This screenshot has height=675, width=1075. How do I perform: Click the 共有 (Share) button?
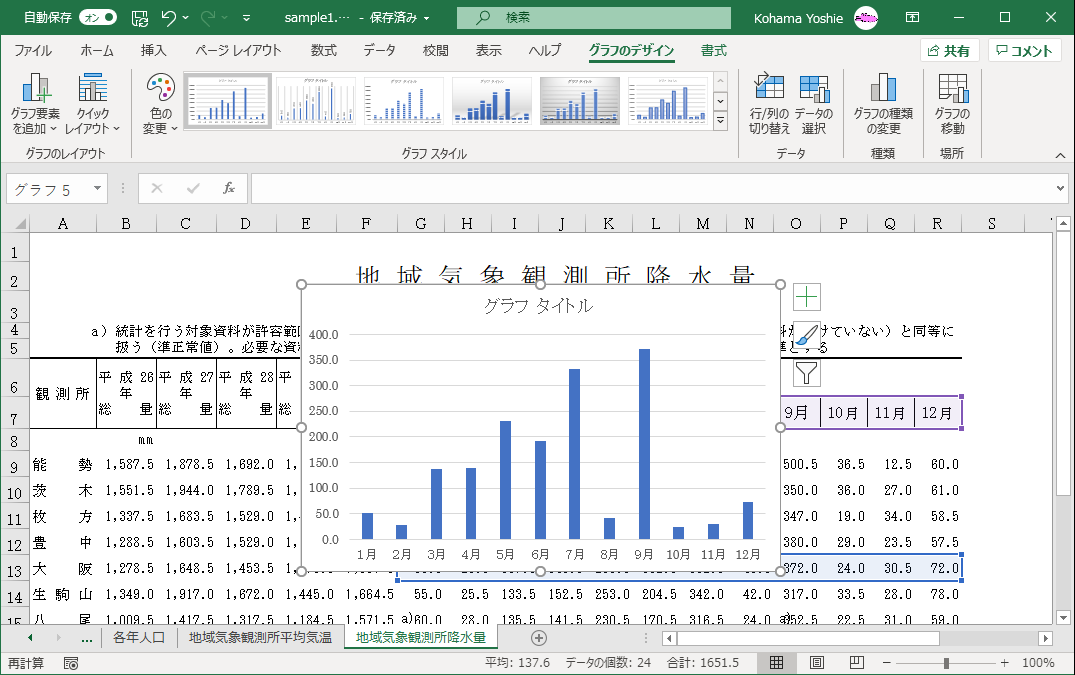coord(948,51)
